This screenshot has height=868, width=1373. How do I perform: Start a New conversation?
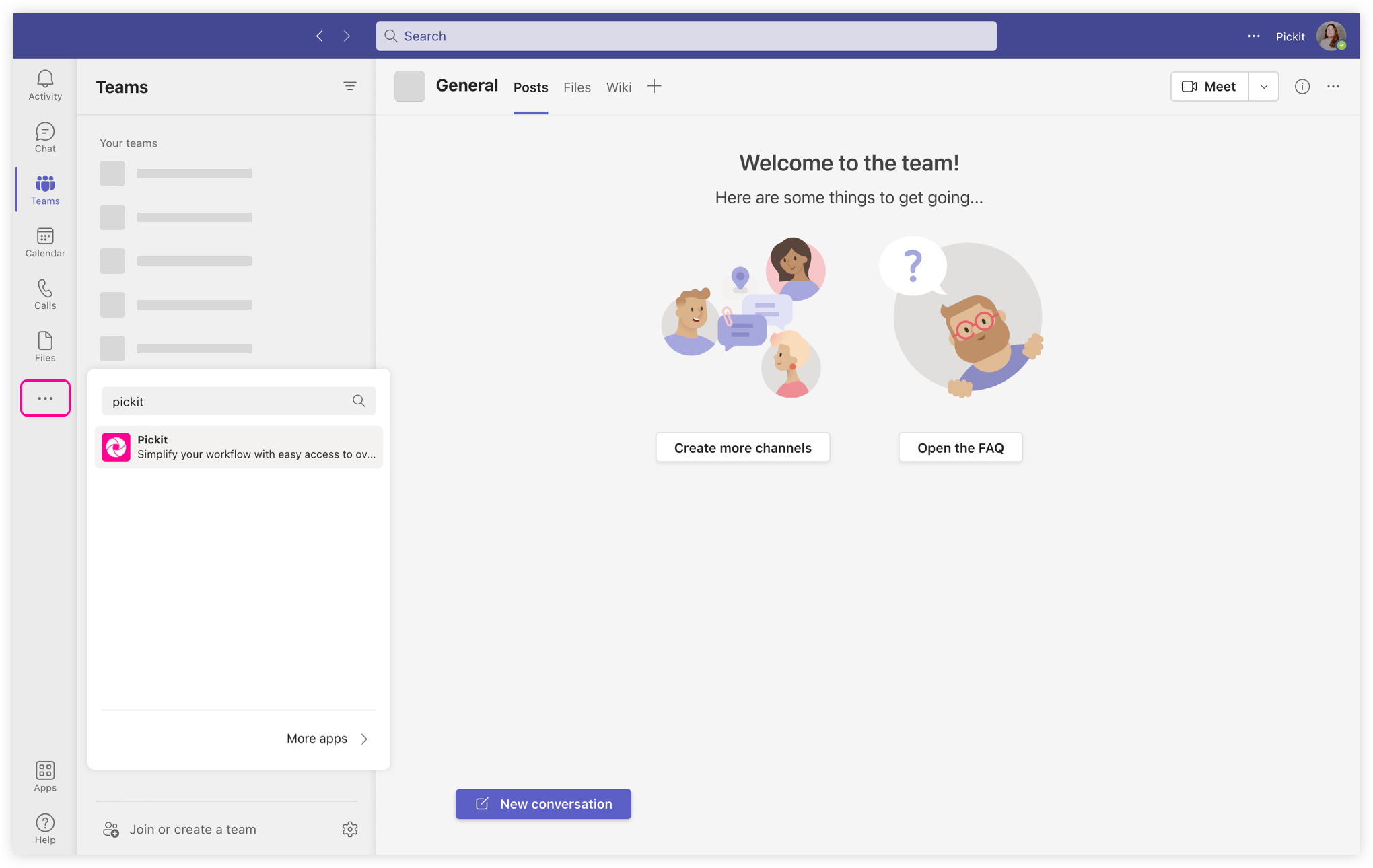[x=543, y=804]
